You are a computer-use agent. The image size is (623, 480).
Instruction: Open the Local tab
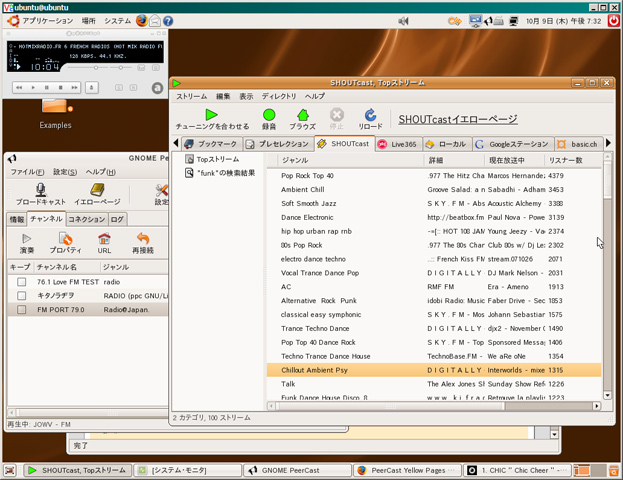click(447, 144)
